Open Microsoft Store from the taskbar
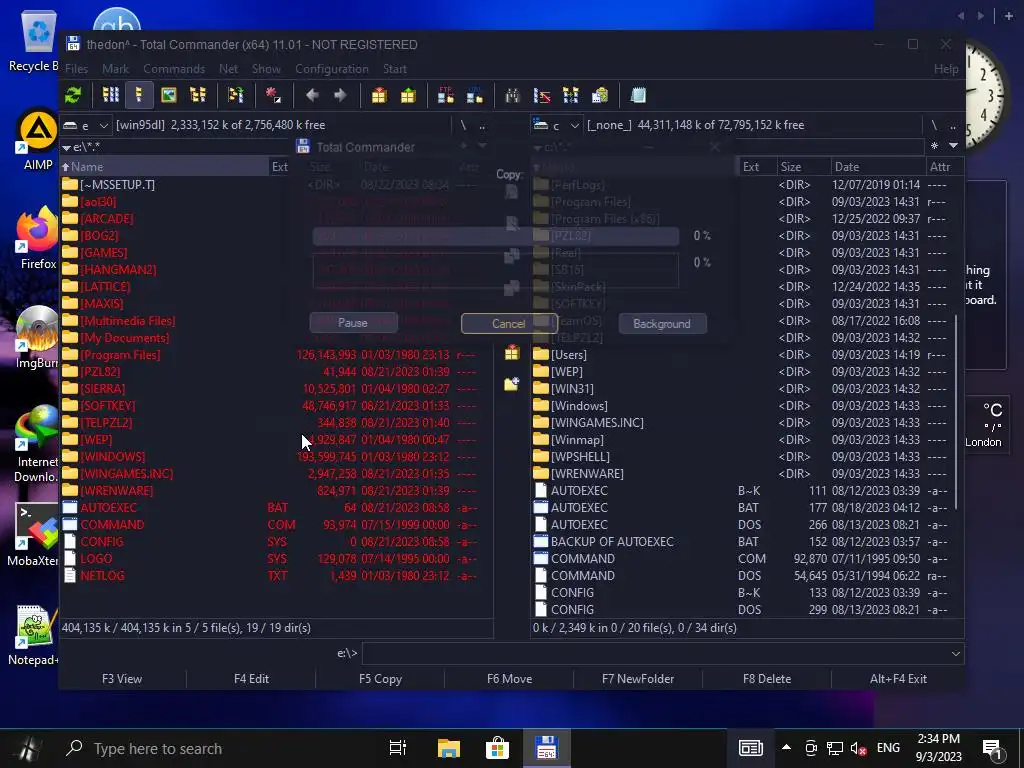Screen dimensions: 1024x768 497,748
